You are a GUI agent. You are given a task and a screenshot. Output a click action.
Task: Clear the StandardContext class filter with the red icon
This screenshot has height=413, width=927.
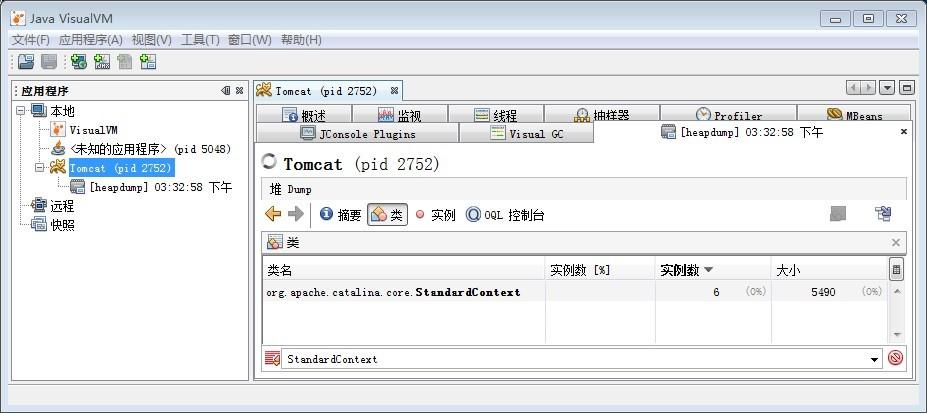896,358
